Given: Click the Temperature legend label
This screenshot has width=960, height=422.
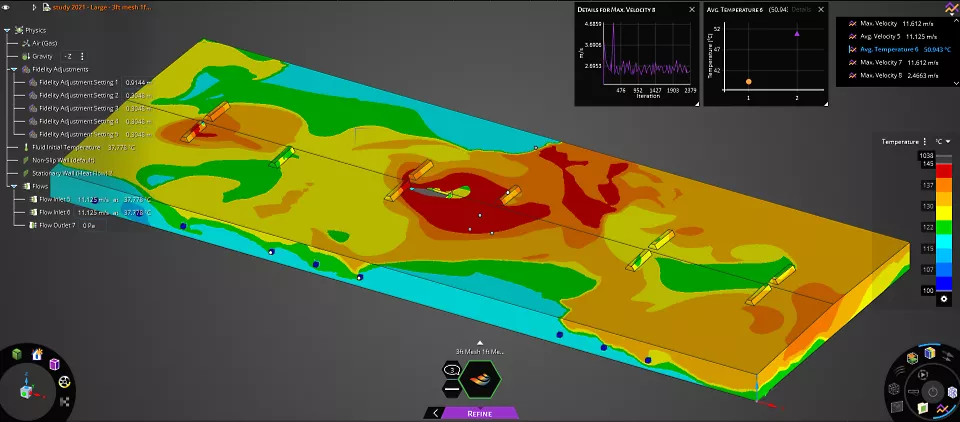Looking at the screenshot, I should coord(900,141).
